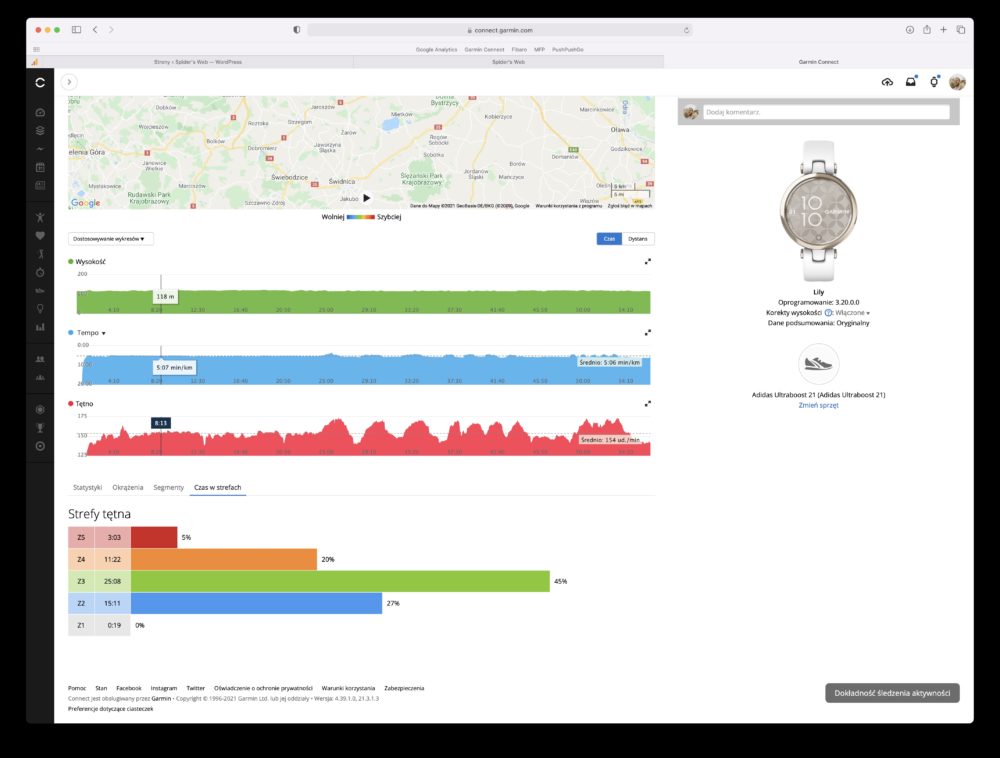1000x758 pixels.
Task: Go back with Safari back arrow
Action: click(x=95, y=29)
